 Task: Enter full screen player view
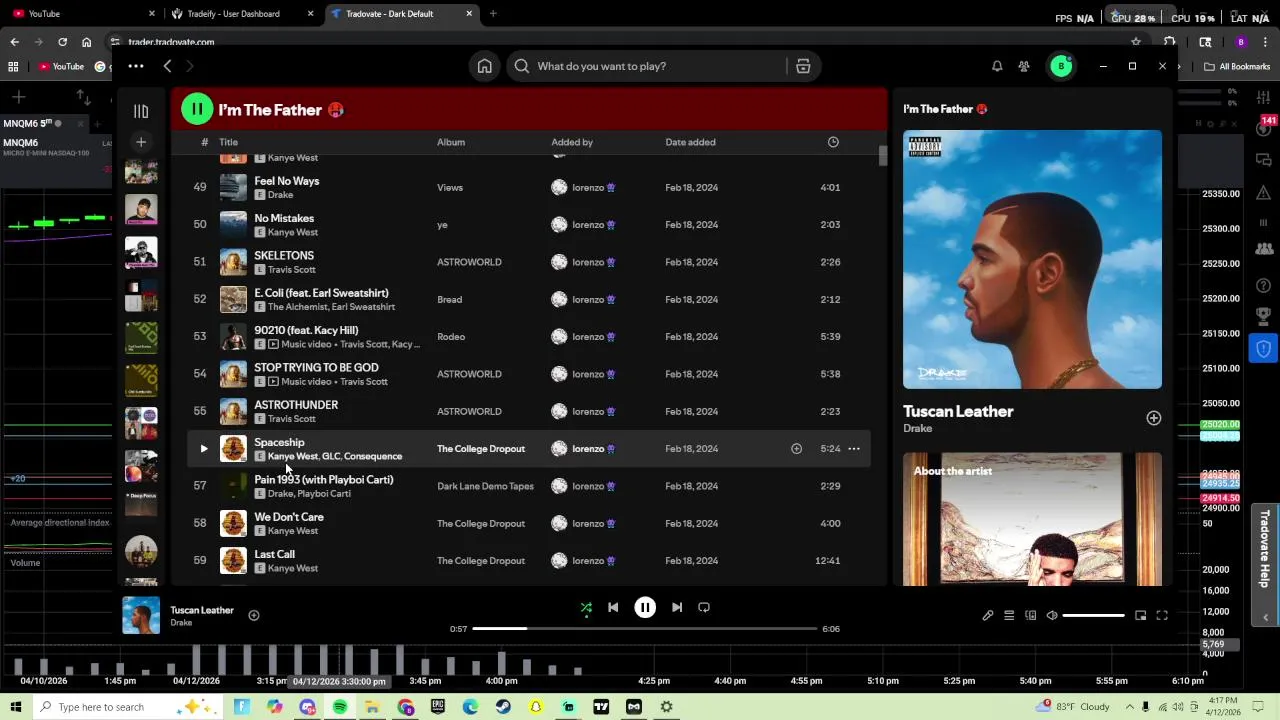1162,616
